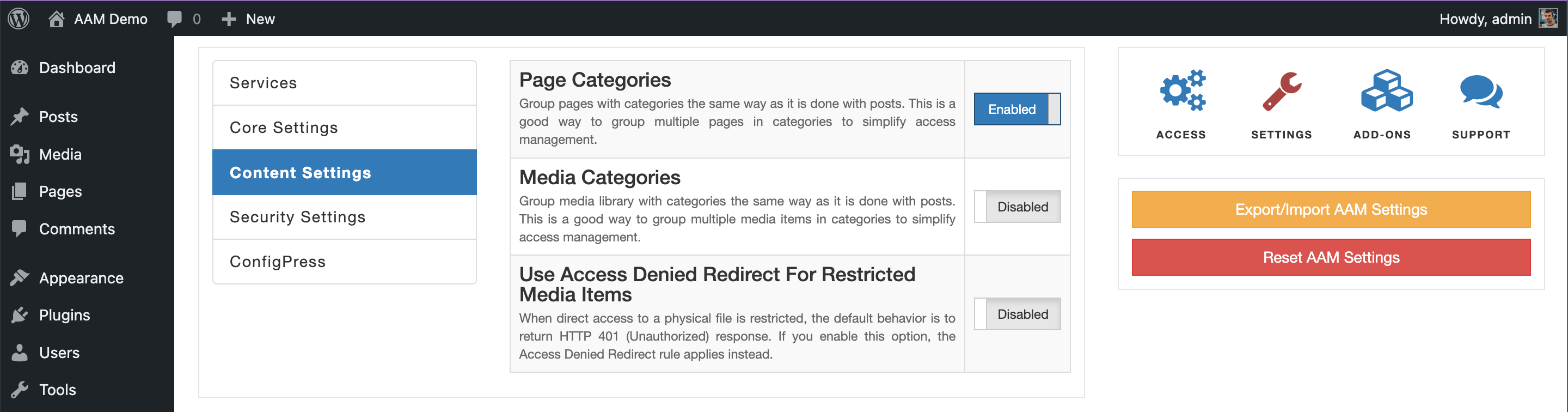Enable the Media Categories toggle

tap(1016, 207)
